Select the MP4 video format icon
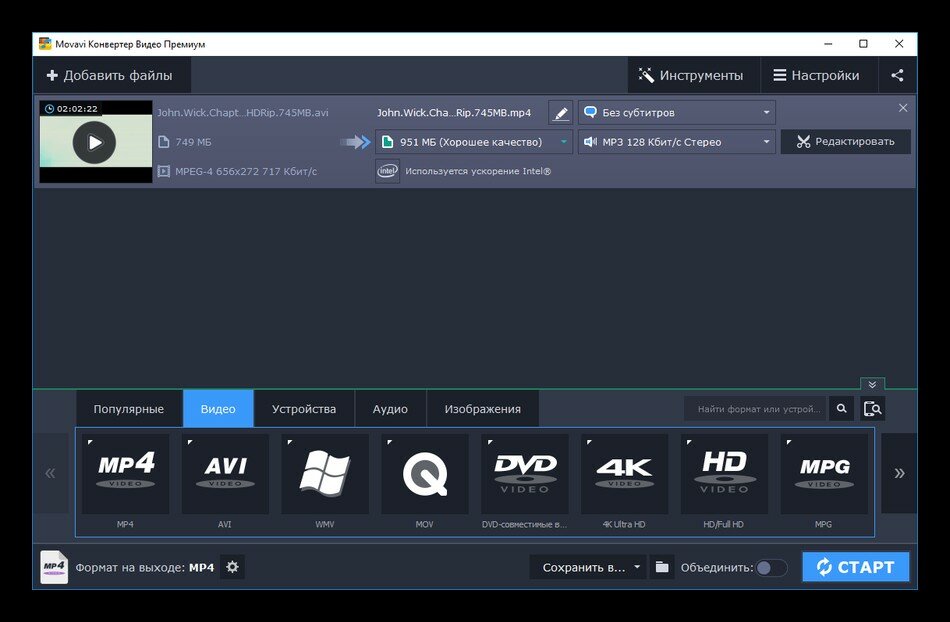Viewport: 950px width, 622px height. 125,474
